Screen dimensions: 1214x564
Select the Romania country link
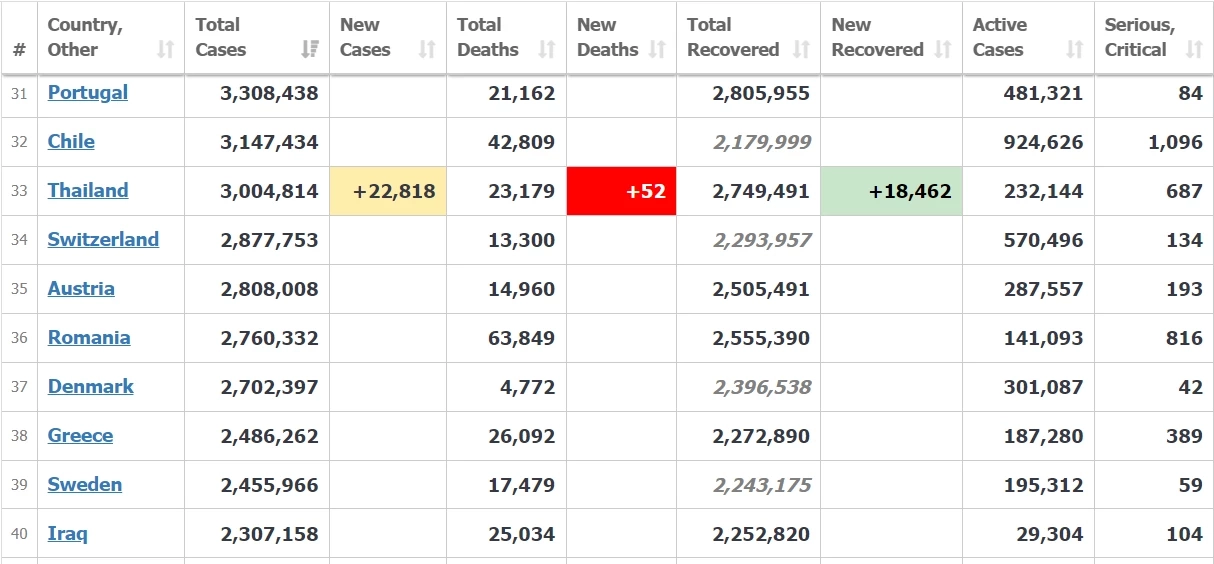89,338
